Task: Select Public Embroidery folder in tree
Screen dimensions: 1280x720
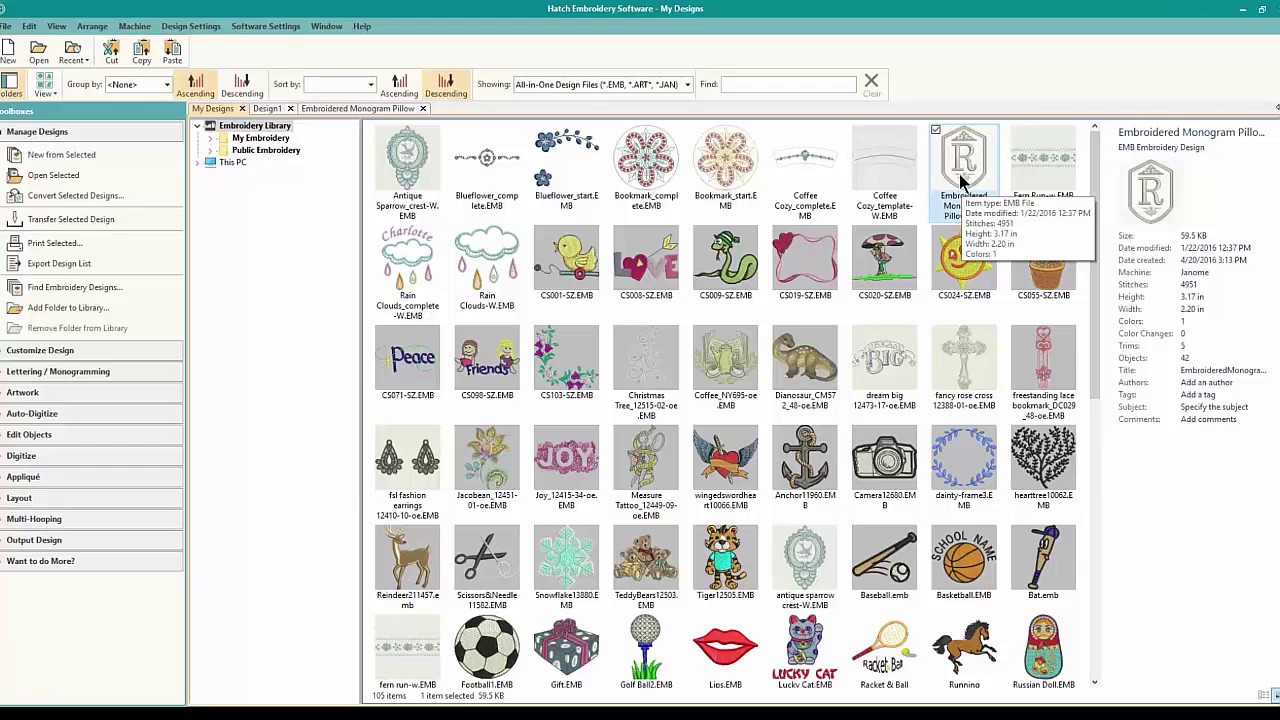Action: click(x=265, y=150)
